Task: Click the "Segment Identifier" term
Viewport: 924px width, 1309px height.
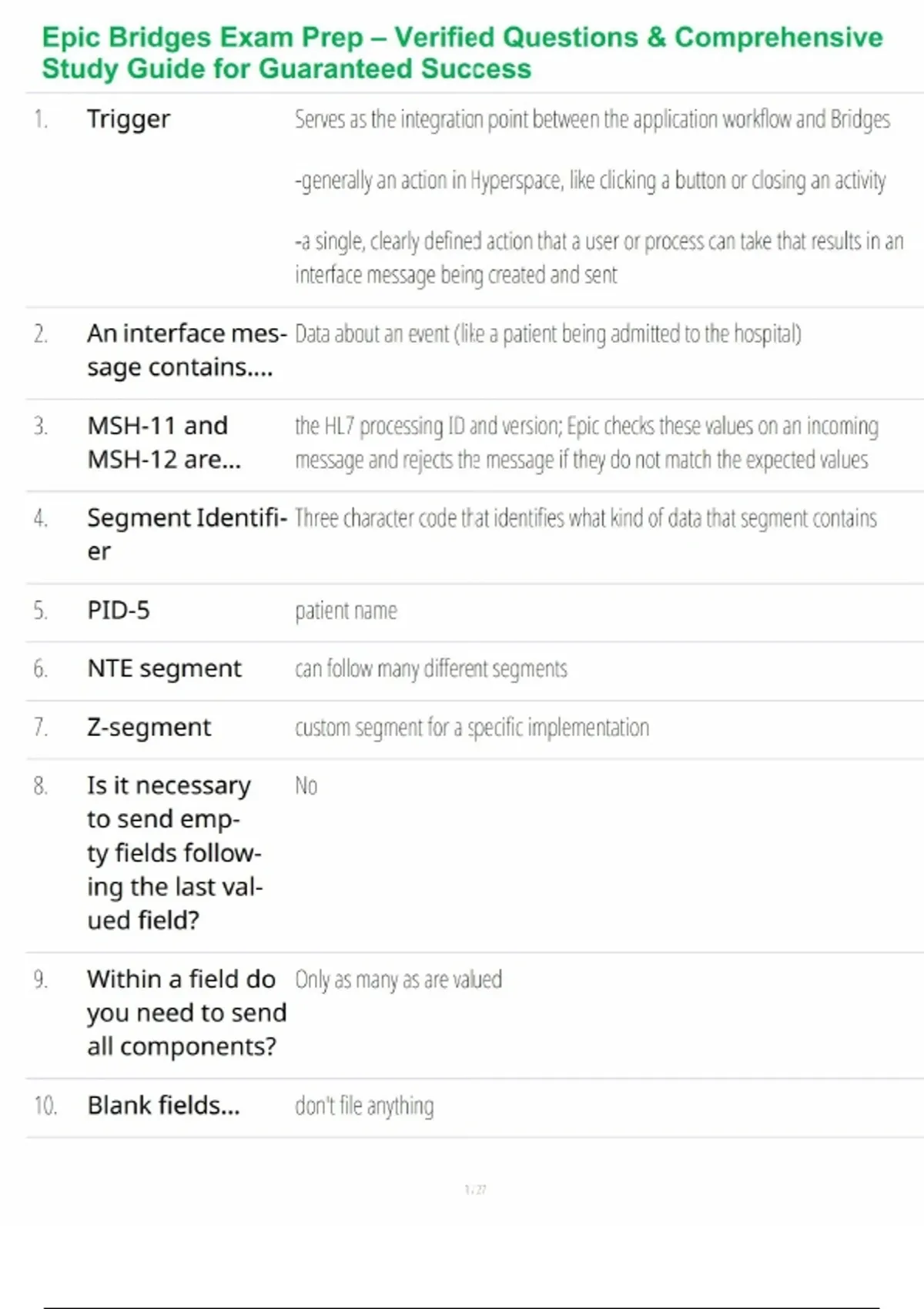Action: [x=185, y=534]
